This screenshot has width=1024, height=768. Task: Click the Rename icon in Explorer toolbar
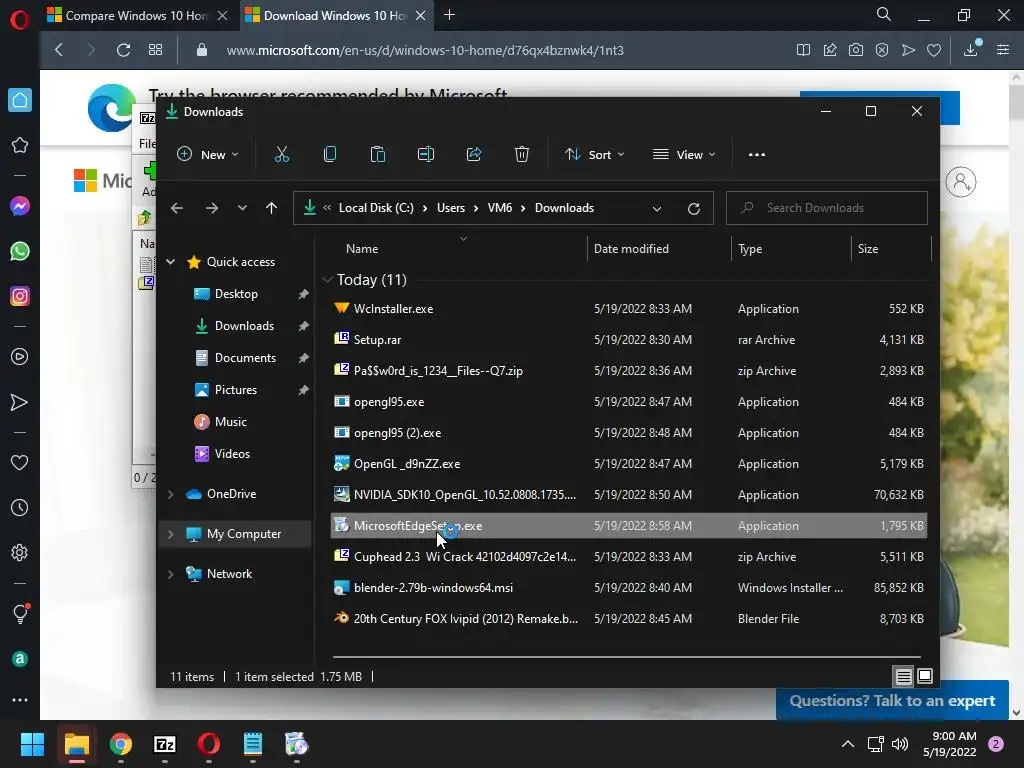[426, 155]
